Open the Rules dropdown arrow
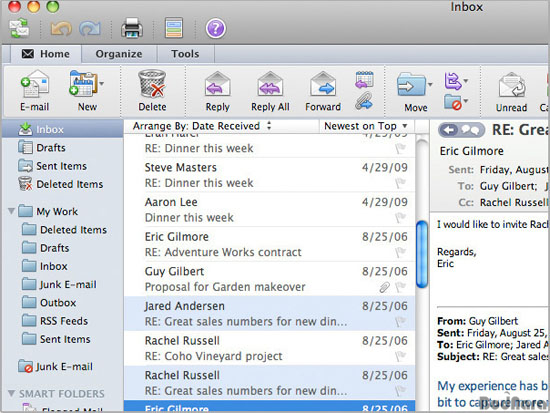This screenshot has width=550, height=413. click(466, 81)
